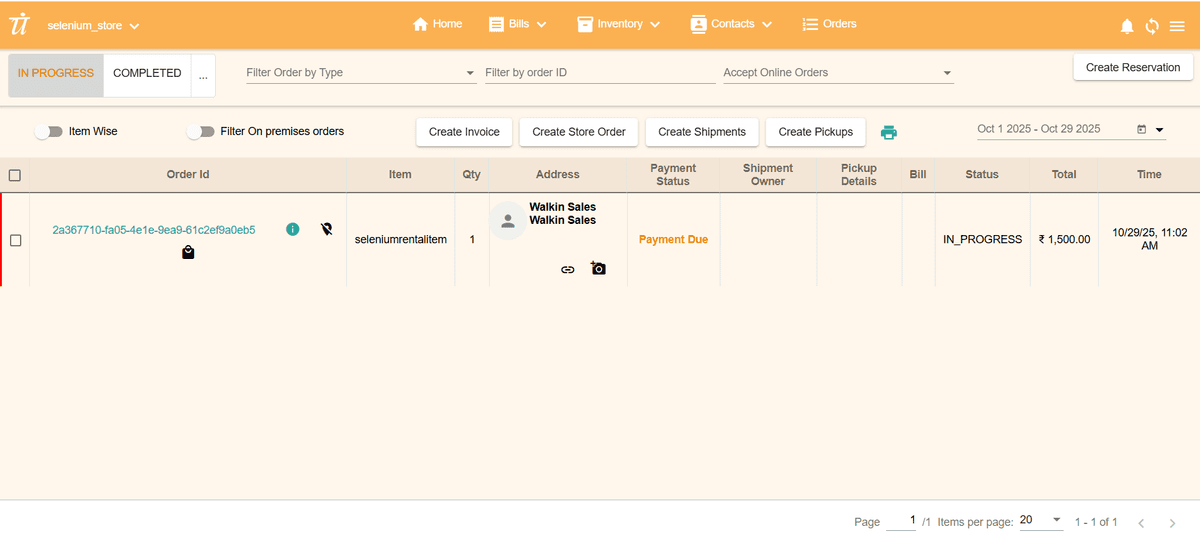Switch to the COMPLETED tab

tap(147, 74)
